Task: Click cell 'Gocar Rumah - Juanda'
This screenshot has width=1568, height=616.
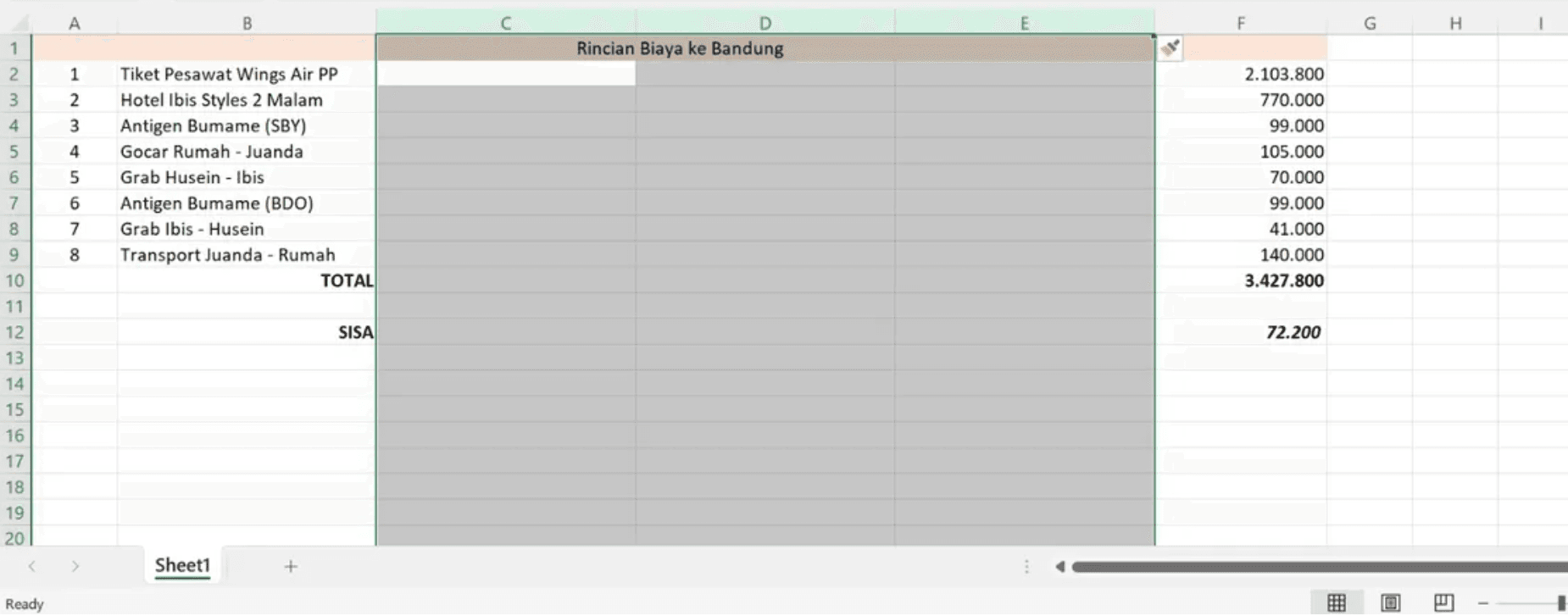Action: tap(247, 152)
